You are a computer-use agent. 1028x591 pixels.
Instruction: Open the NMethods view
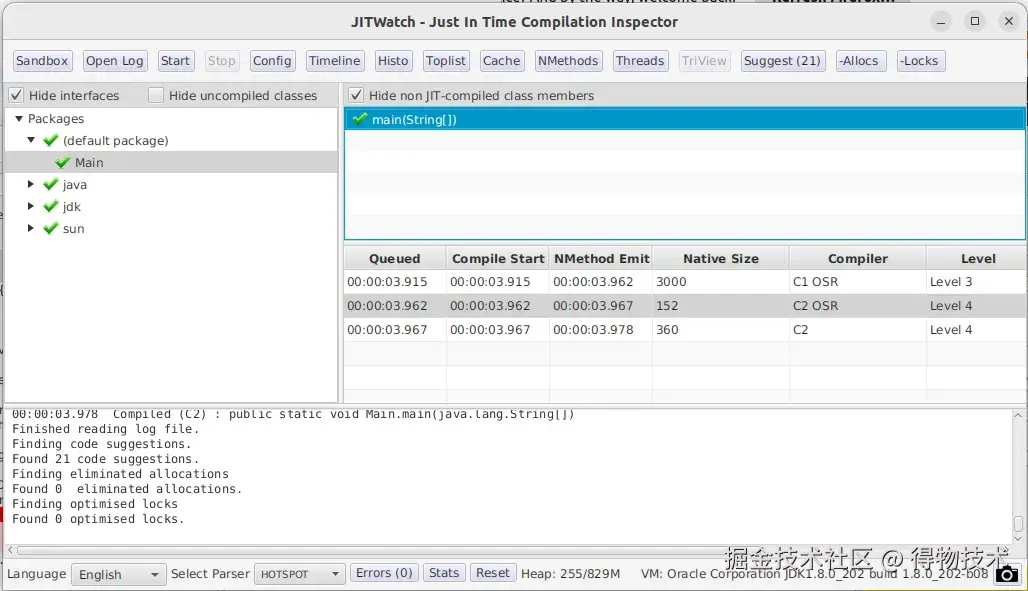click(x=568, y=61)
